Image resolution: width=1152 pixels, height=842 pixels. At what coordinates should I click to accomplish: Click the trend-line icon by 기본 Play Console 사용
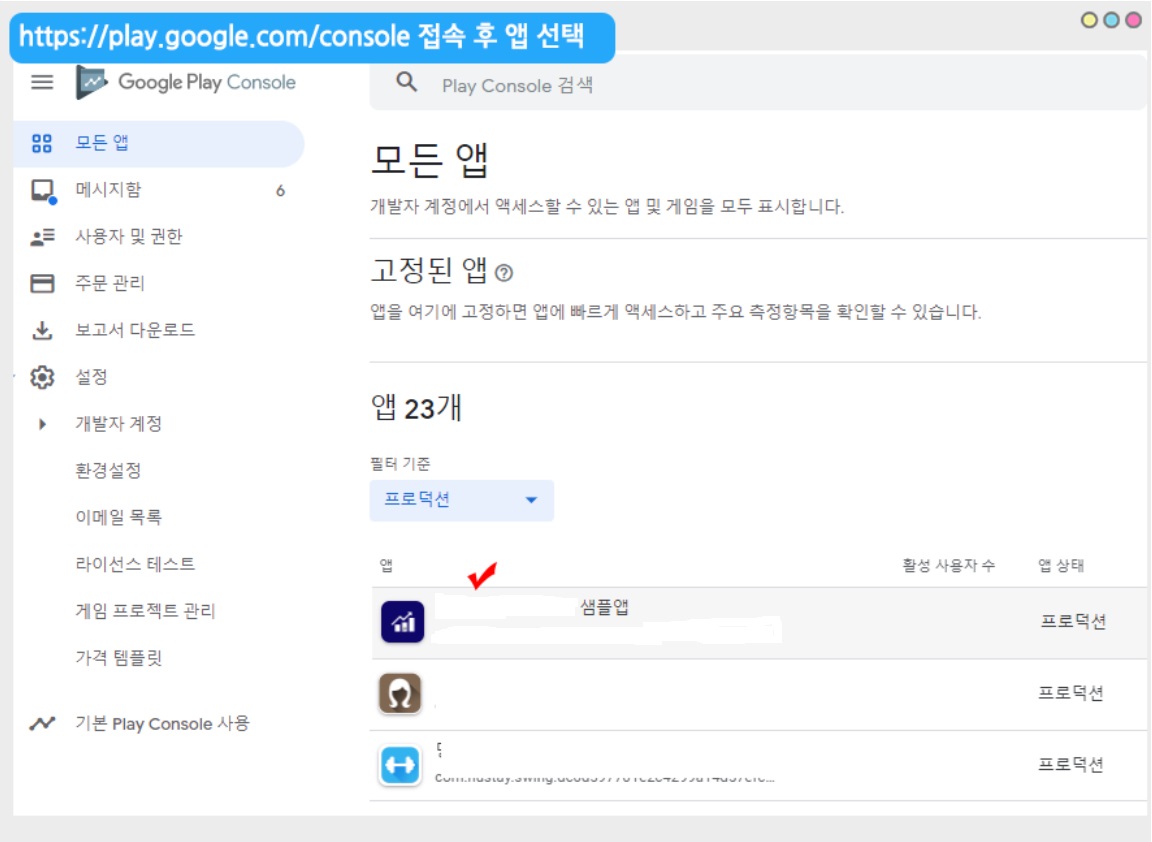pos(42,724)
